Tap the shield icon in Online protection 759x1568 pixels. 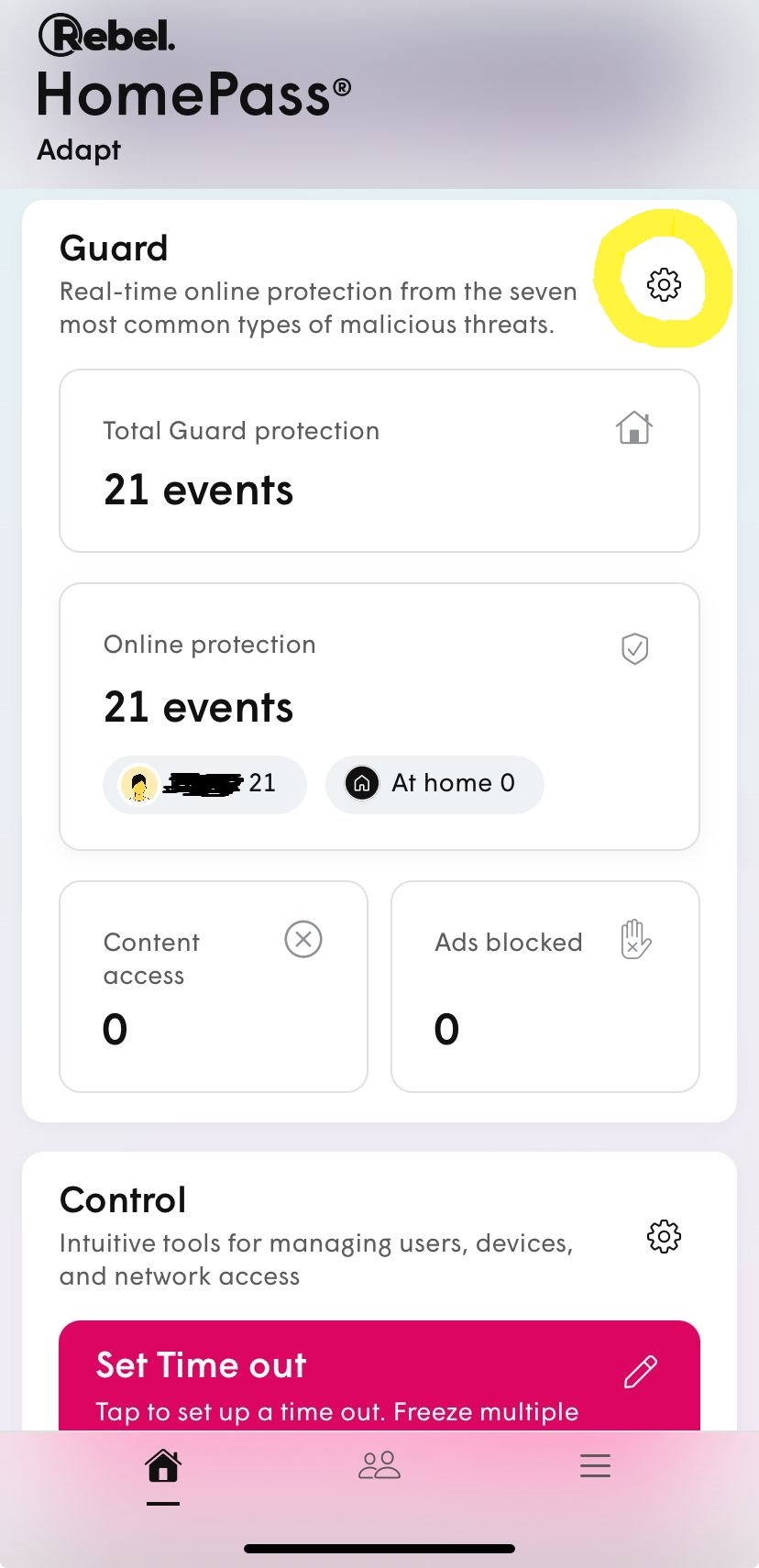click(x=634, y=648)
